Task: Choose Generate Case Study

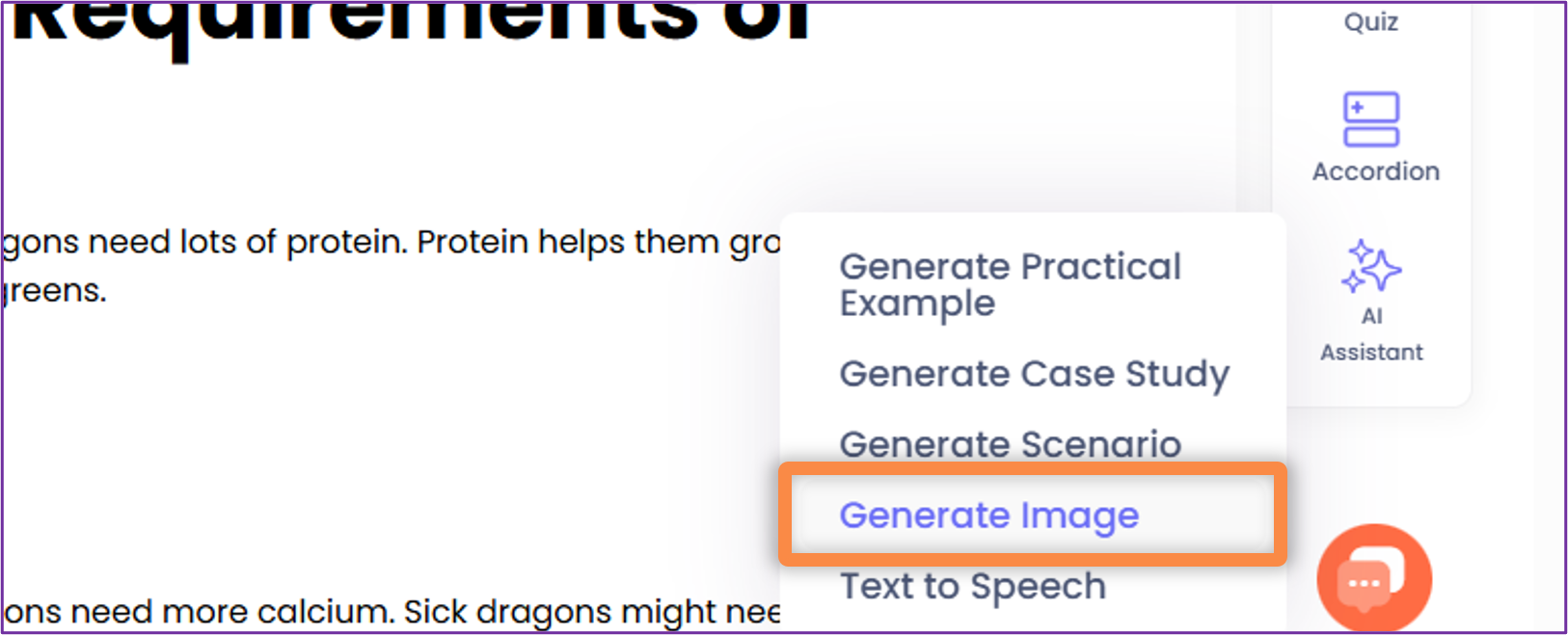Action: click(1034, 374)
